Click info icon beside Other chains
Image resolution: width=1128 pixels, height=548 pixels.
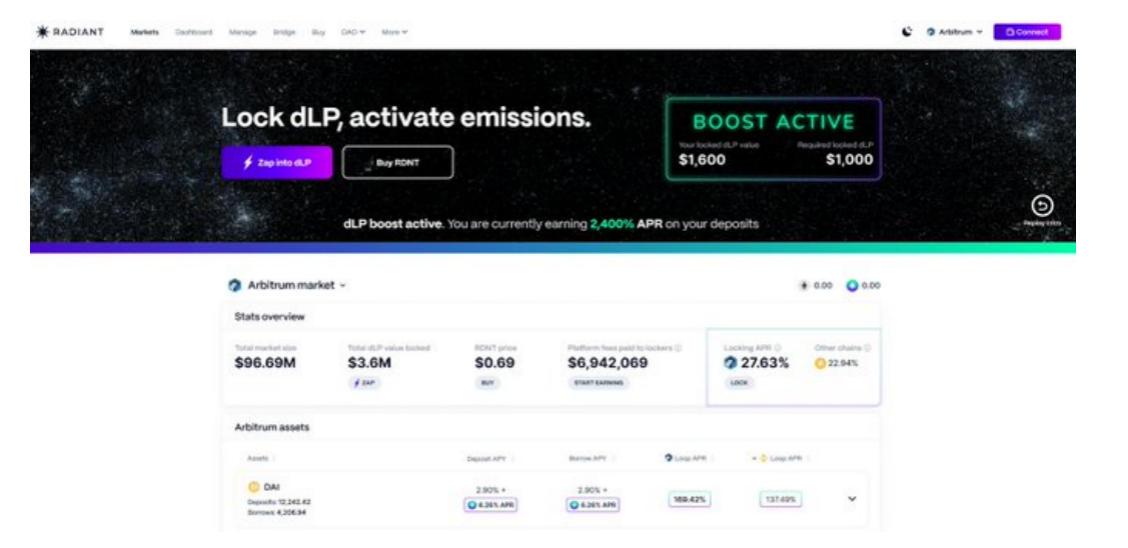tap(868, 348)
